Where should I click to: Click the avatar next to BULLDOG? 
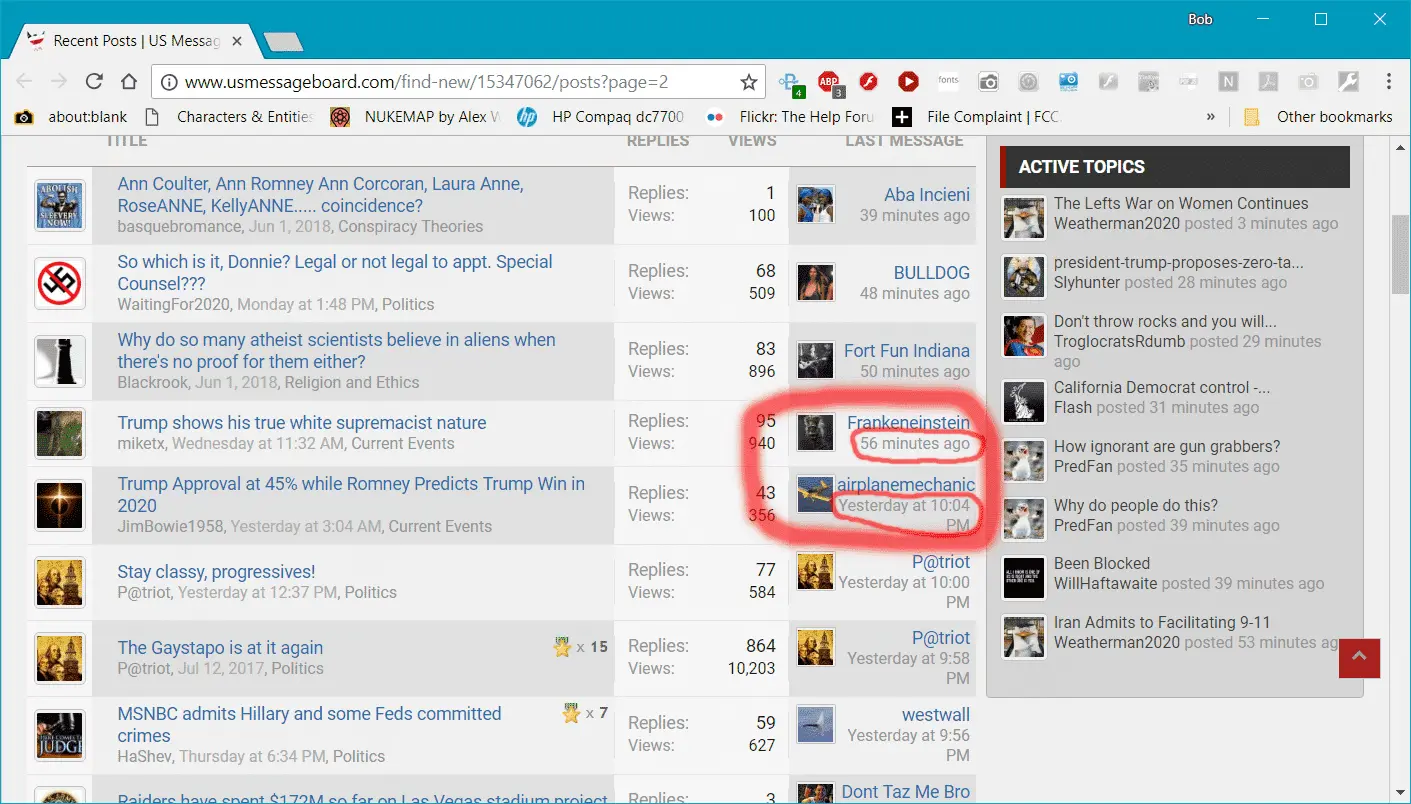816,282
